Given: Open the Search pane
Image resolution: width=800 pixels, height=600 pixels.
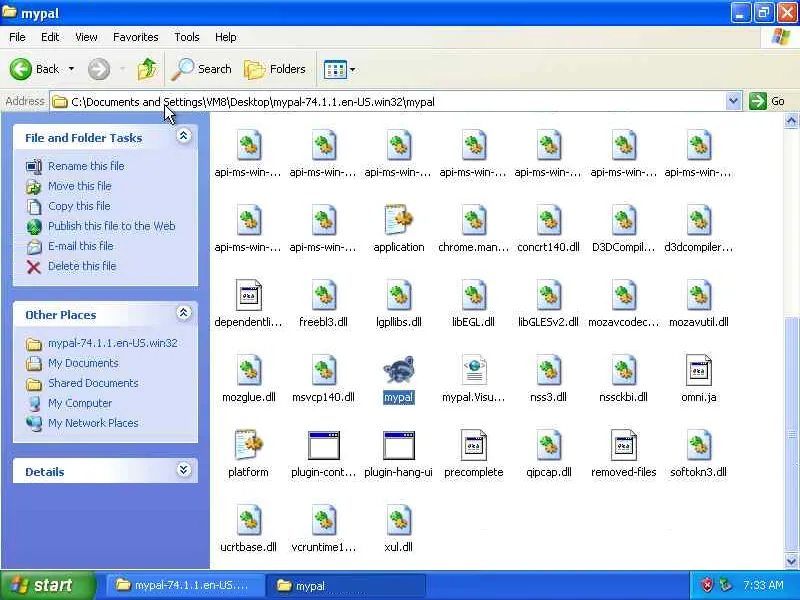Looking at the screenshot, I should click(x=202, y=69).
